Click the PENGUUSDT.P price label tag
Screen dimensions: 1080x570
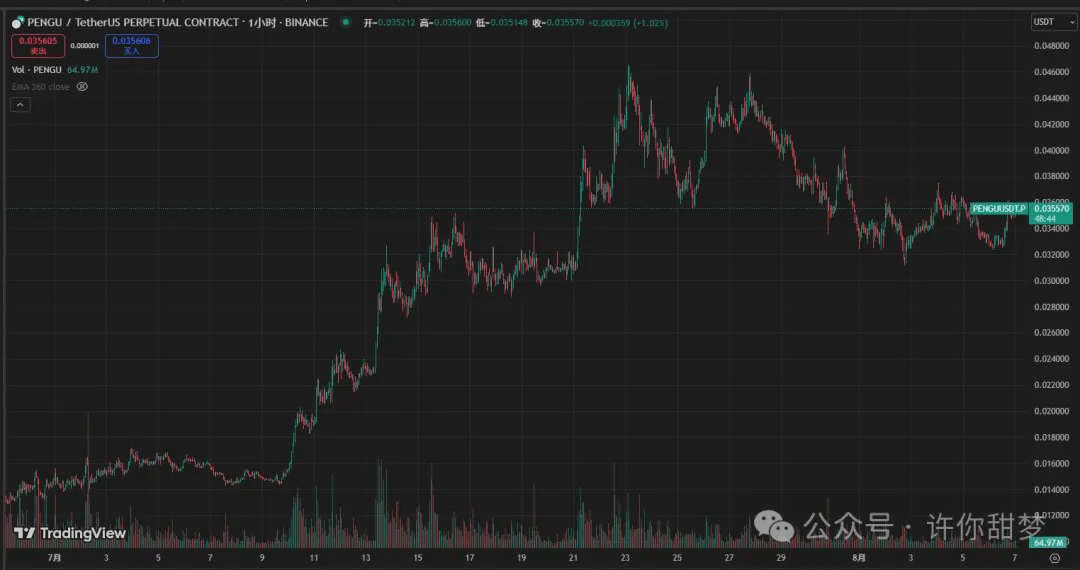[999, 209]
